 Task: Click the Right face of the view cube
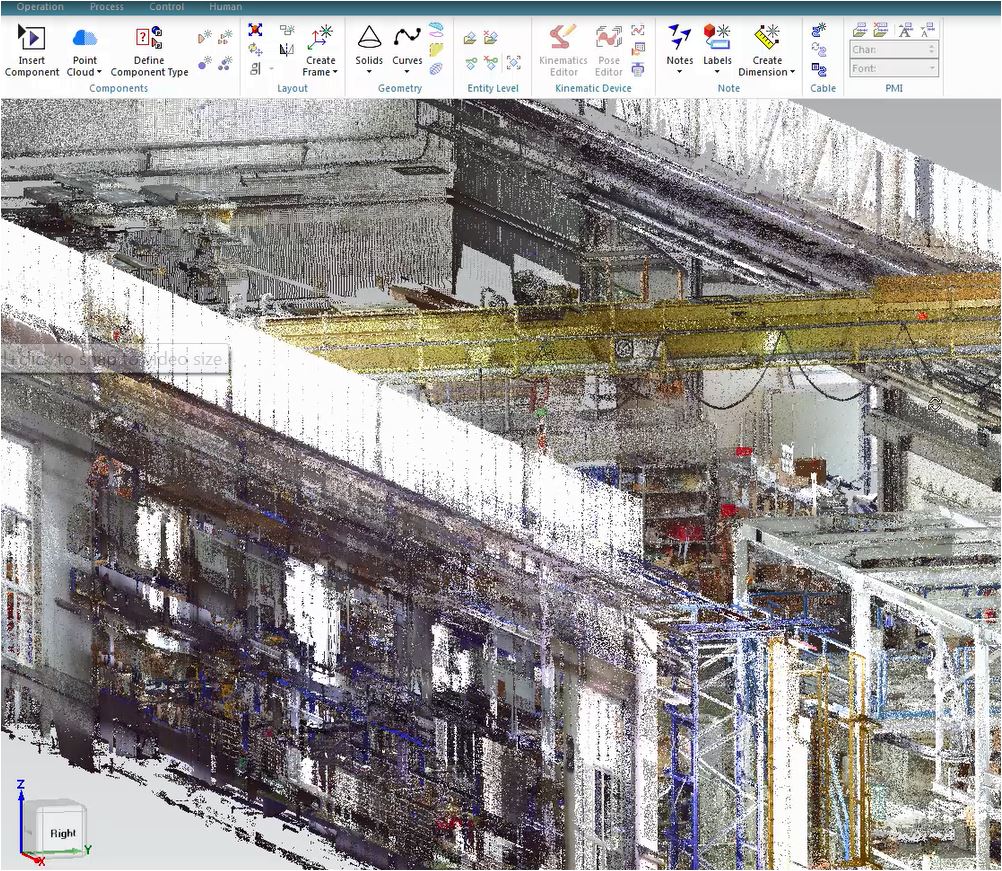63,833
